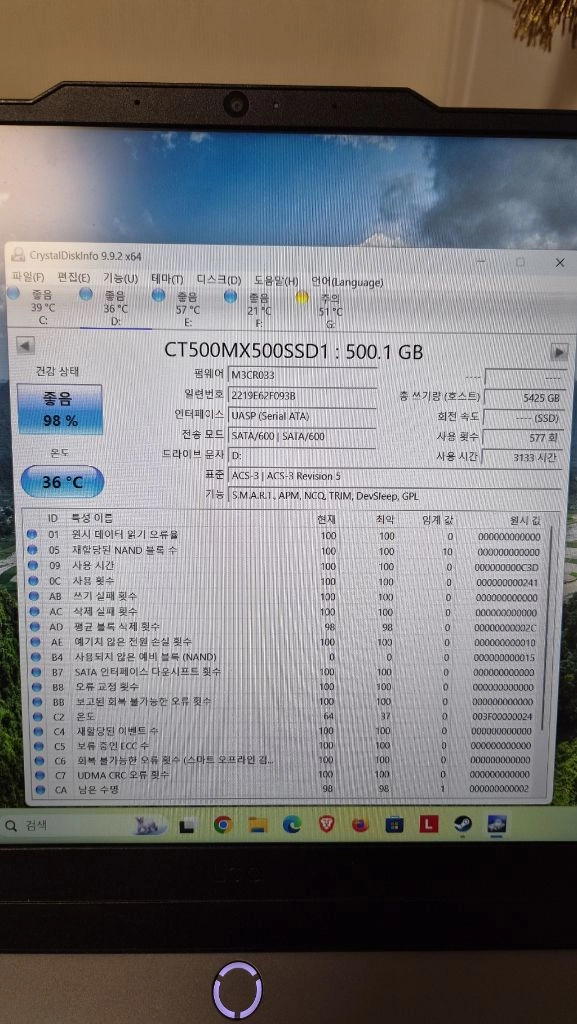Click the 36 °C temperature button
This screenshot has width=577, height=1024.
(62, 482)
